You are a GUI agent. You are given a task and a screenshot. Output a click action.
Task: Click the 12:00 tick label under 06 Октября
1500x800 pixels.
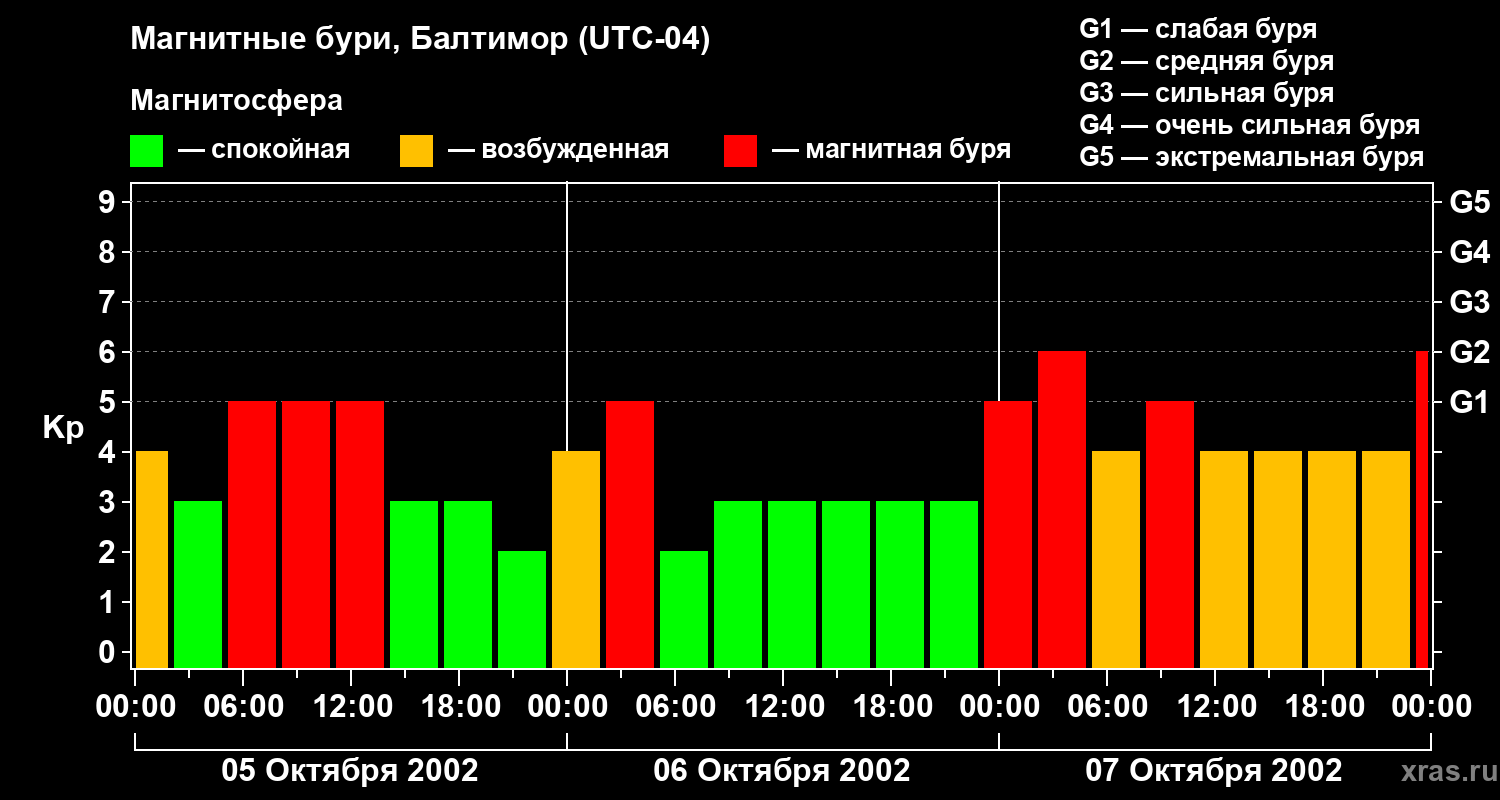783,706
